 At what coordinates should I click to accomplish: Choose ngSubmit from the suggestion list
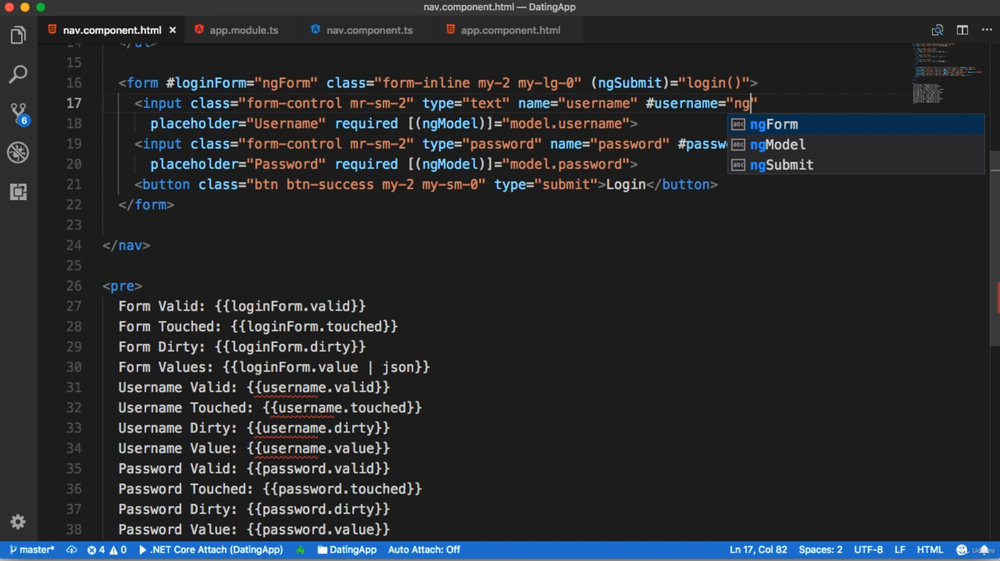click(x=856, y=165)
